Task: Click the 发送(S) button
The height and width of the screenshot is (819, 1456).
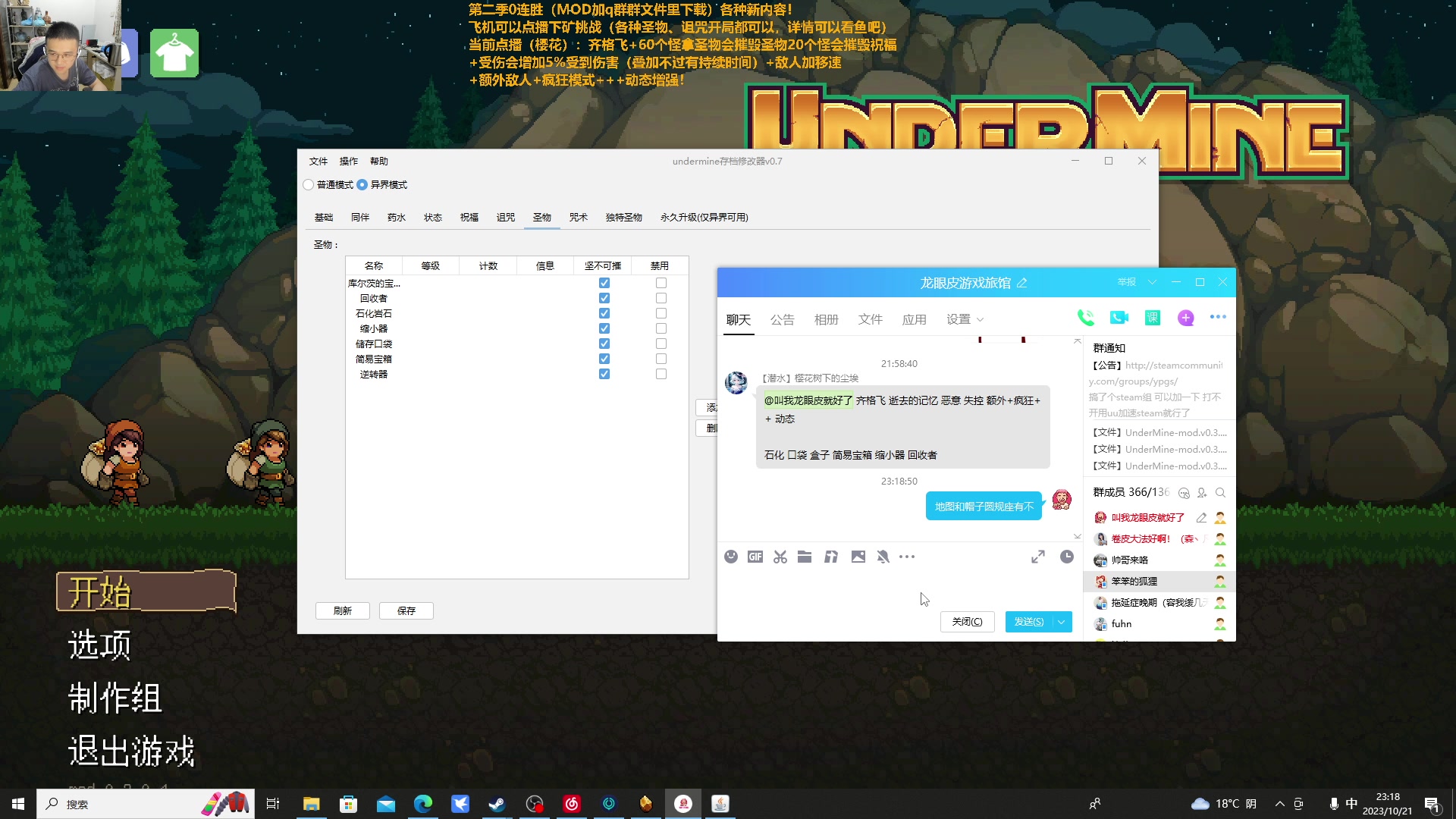Action: click(1029, 622)
